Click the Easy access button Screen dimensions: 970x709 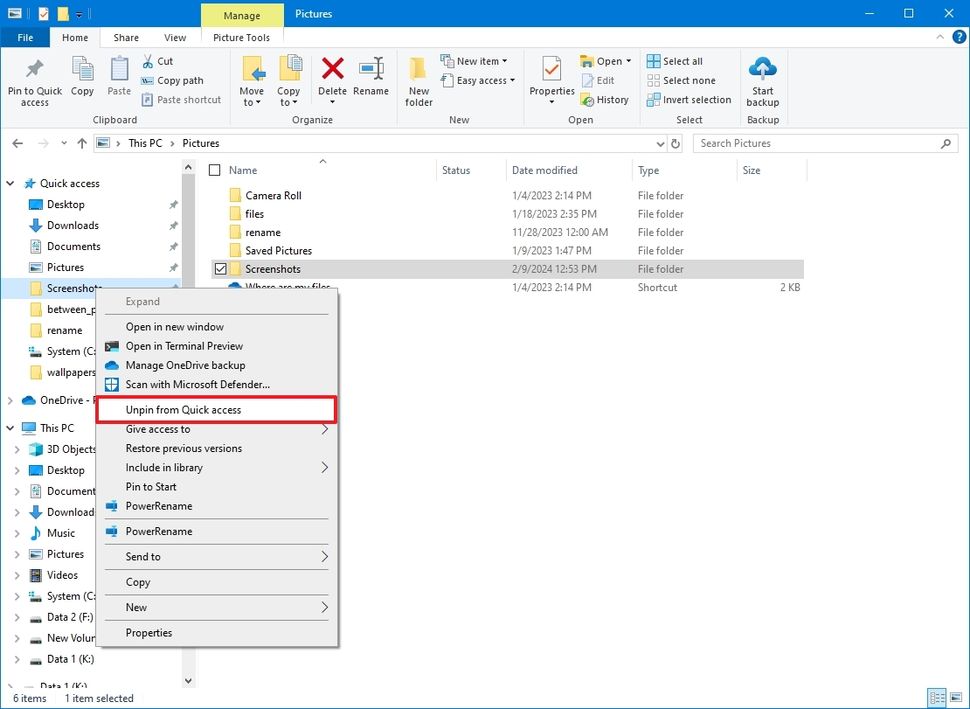478,80
